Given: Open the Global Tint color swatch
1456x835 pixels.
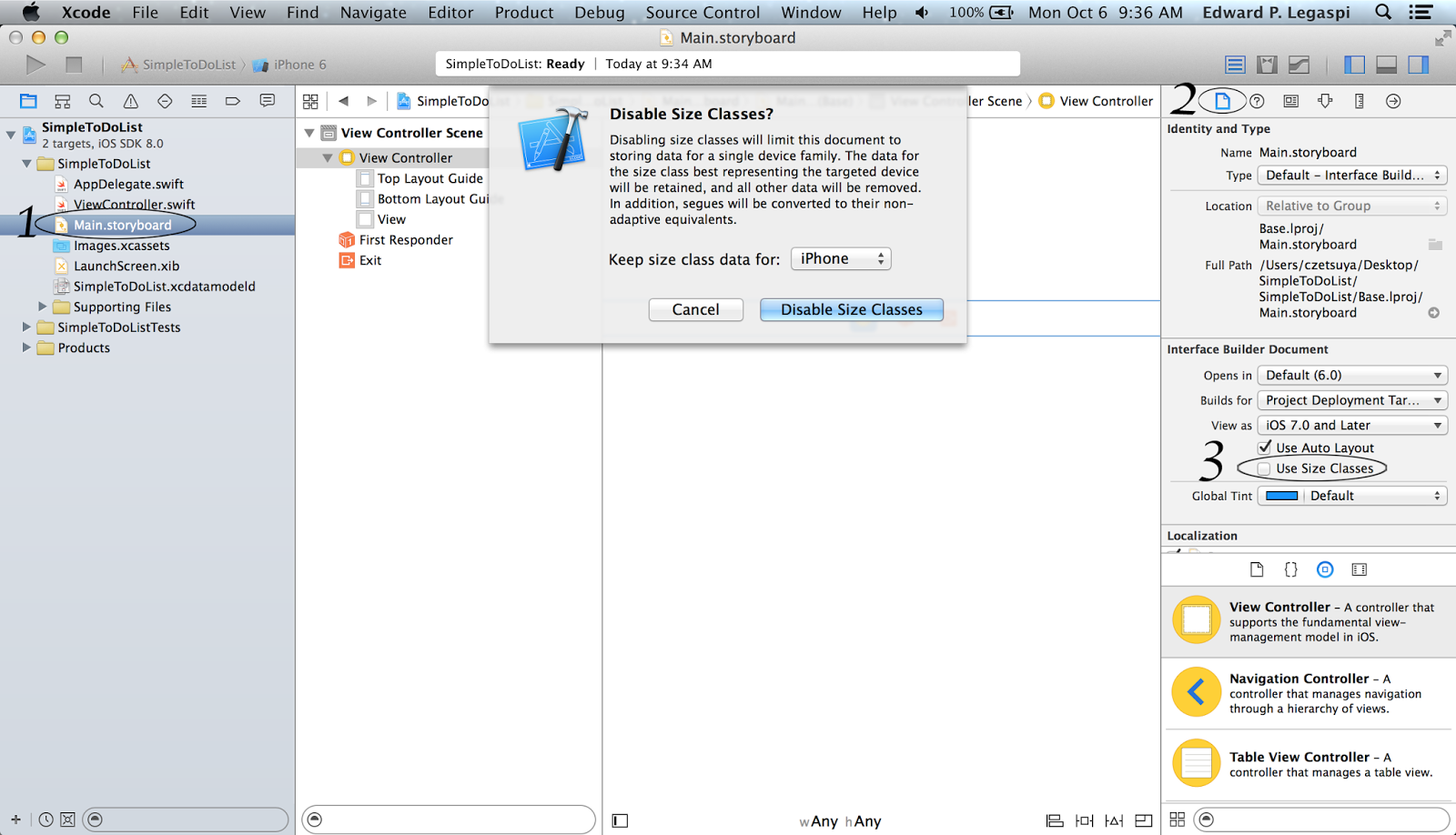Looking at the screenshot, I should (1281, 496).
